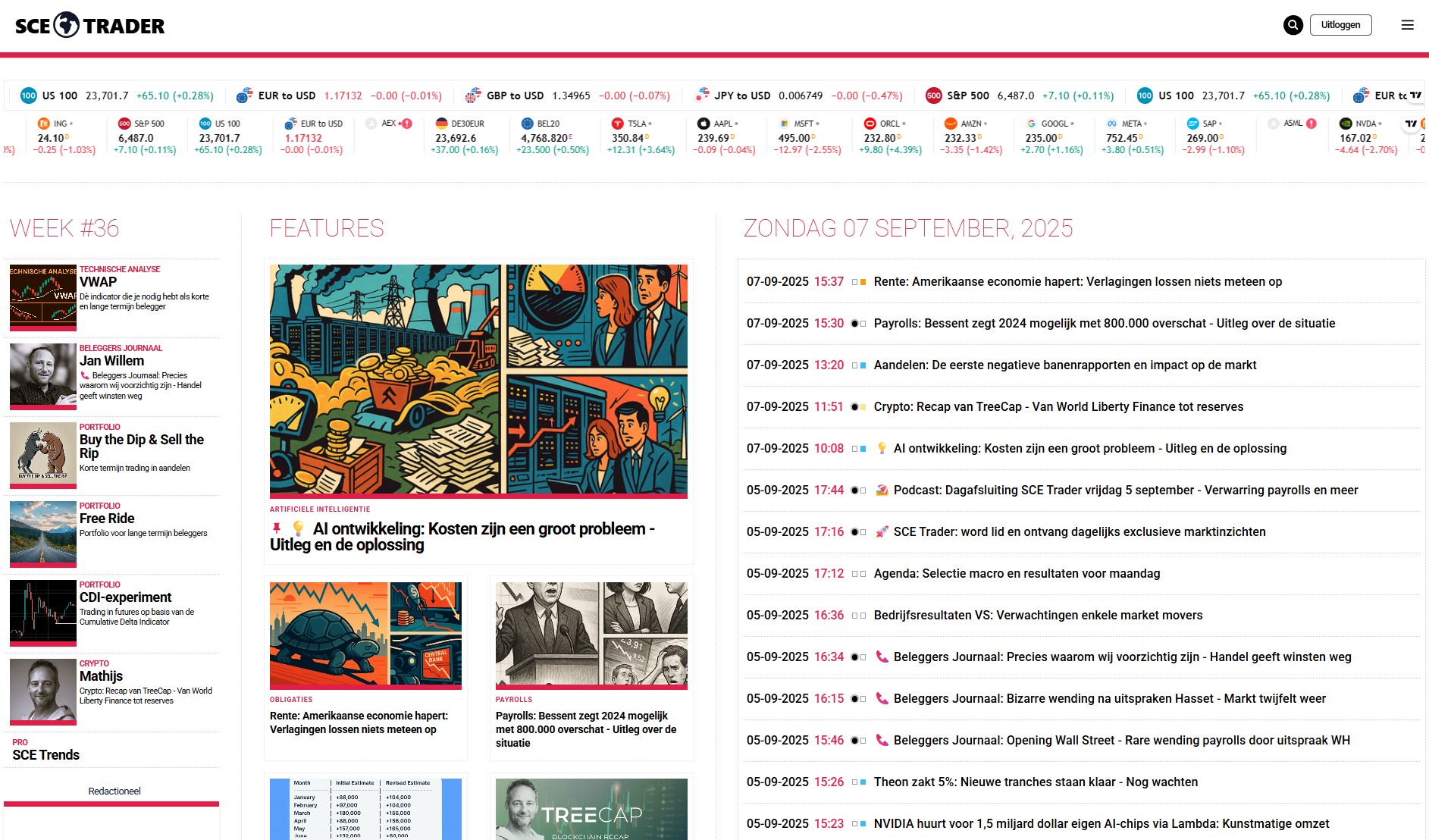The width and height of the screenshot is (1429, 840).
Task: Open 'SCE Trader: word lid' news item
Action: [1080, 531]
